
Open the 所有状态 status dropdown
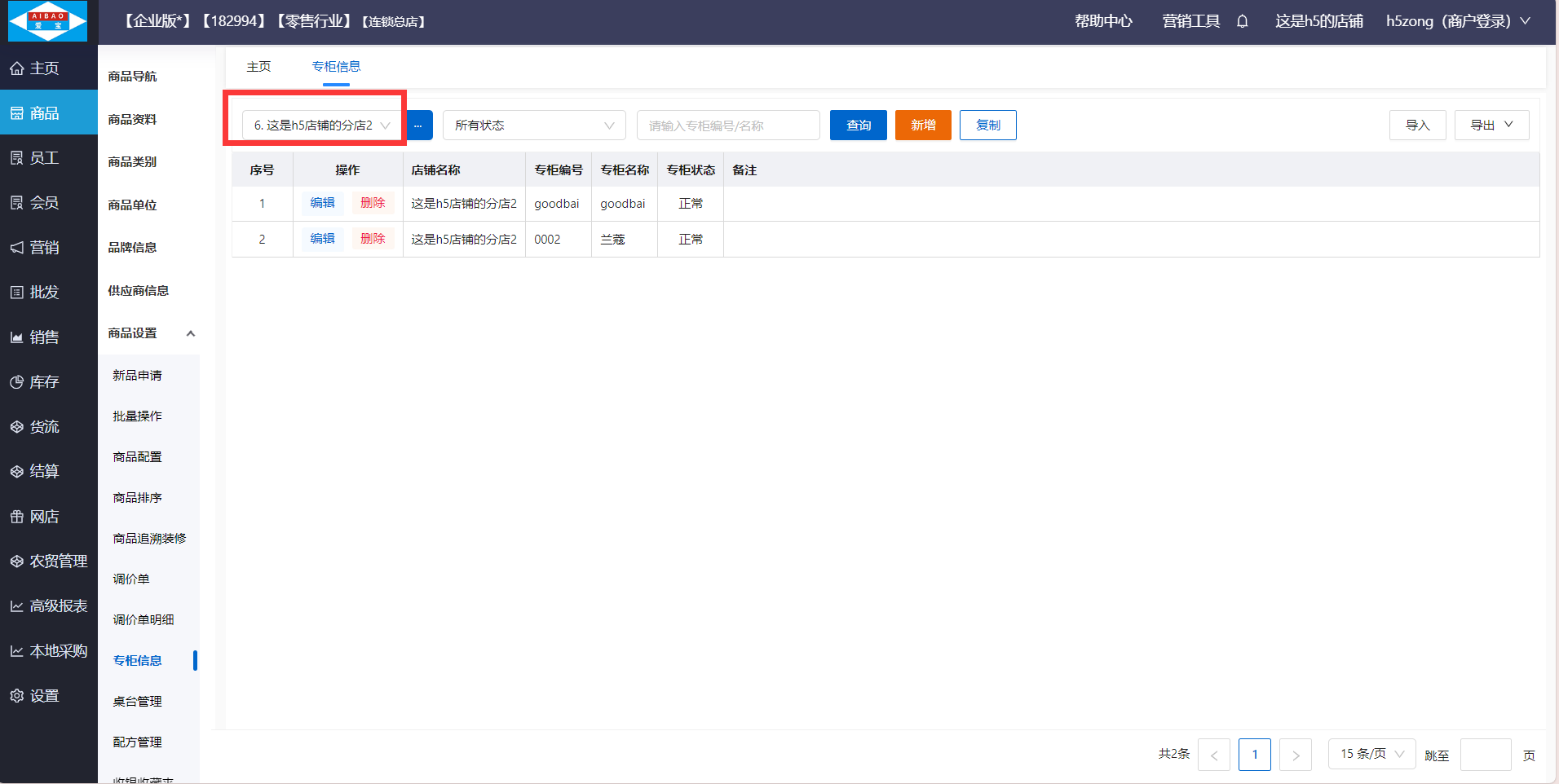tap(534, 126)
